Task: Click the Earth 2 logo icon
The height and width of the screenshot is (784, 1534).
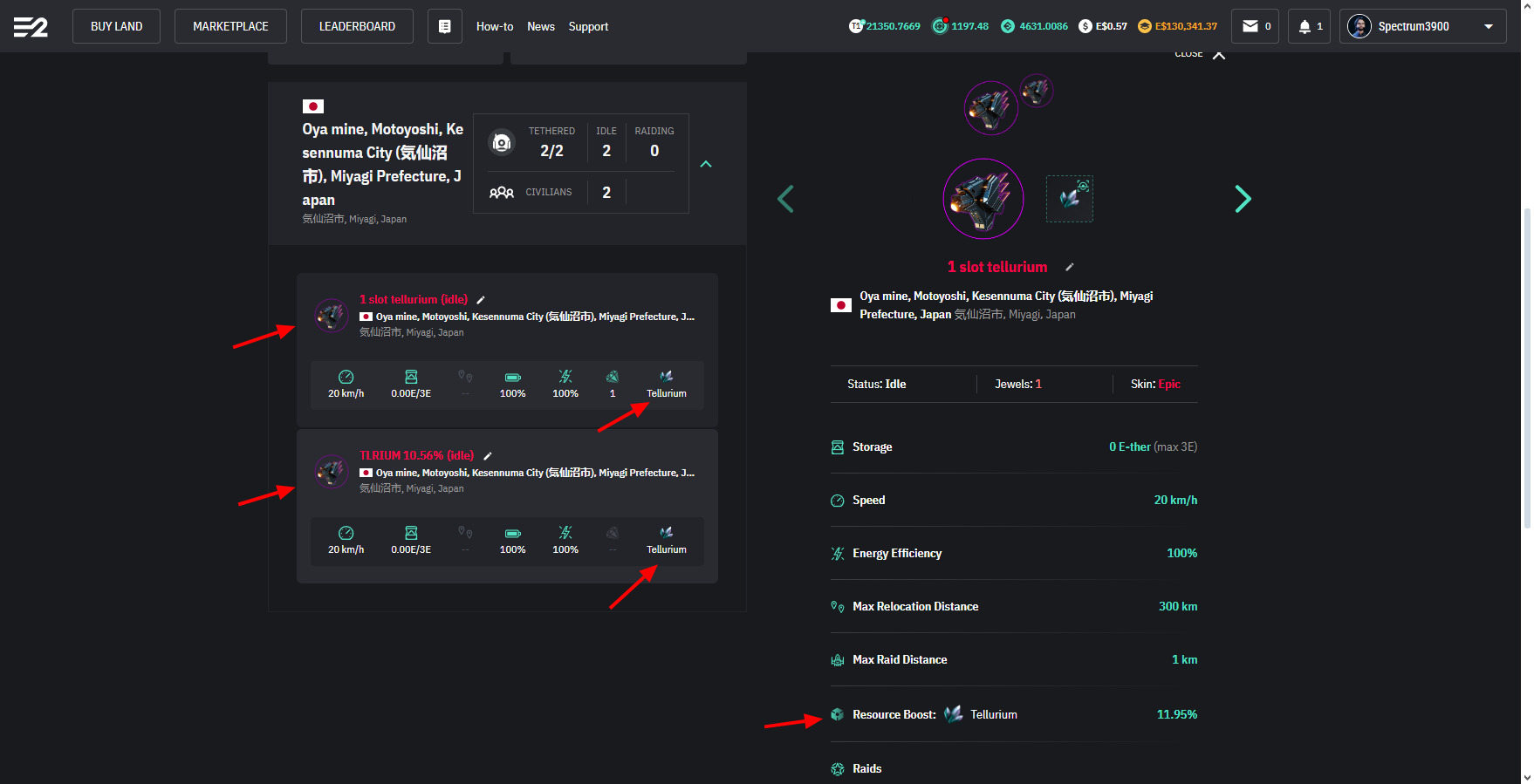Action: click(31, 27)
